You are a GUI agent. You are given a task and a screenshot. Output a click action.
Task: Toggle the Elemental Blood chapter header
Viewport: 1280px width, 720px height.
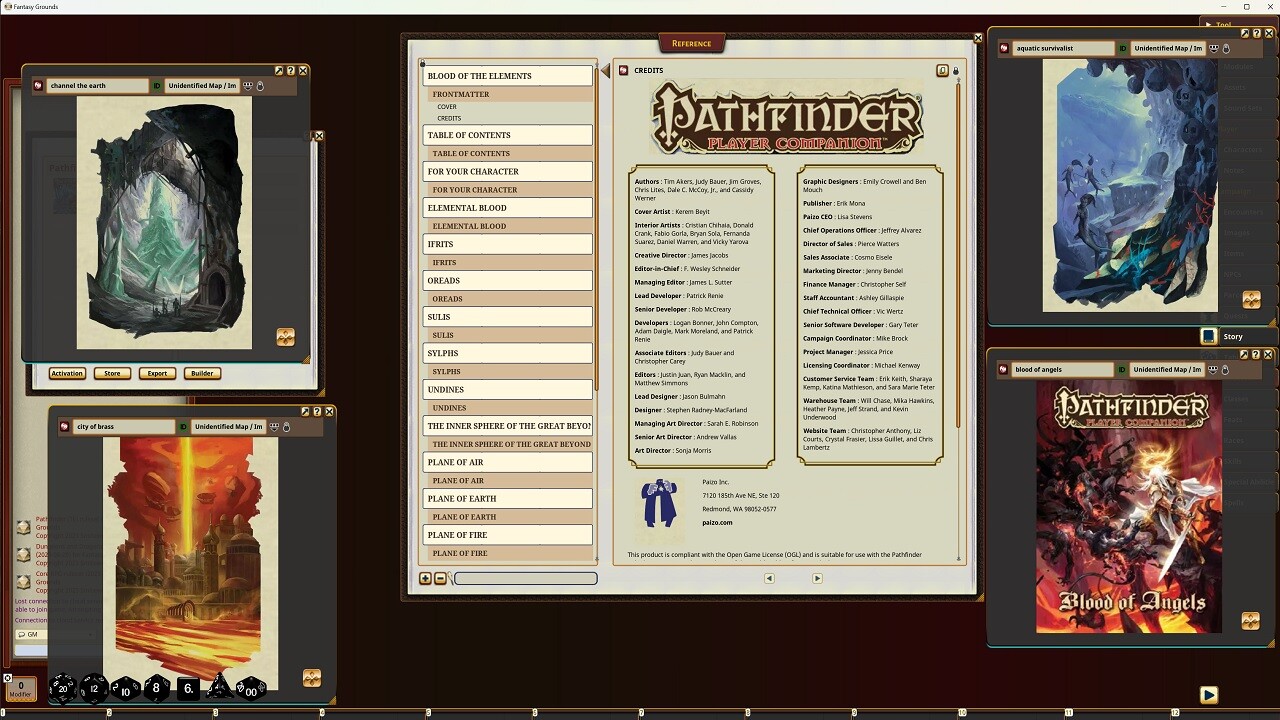508,208
